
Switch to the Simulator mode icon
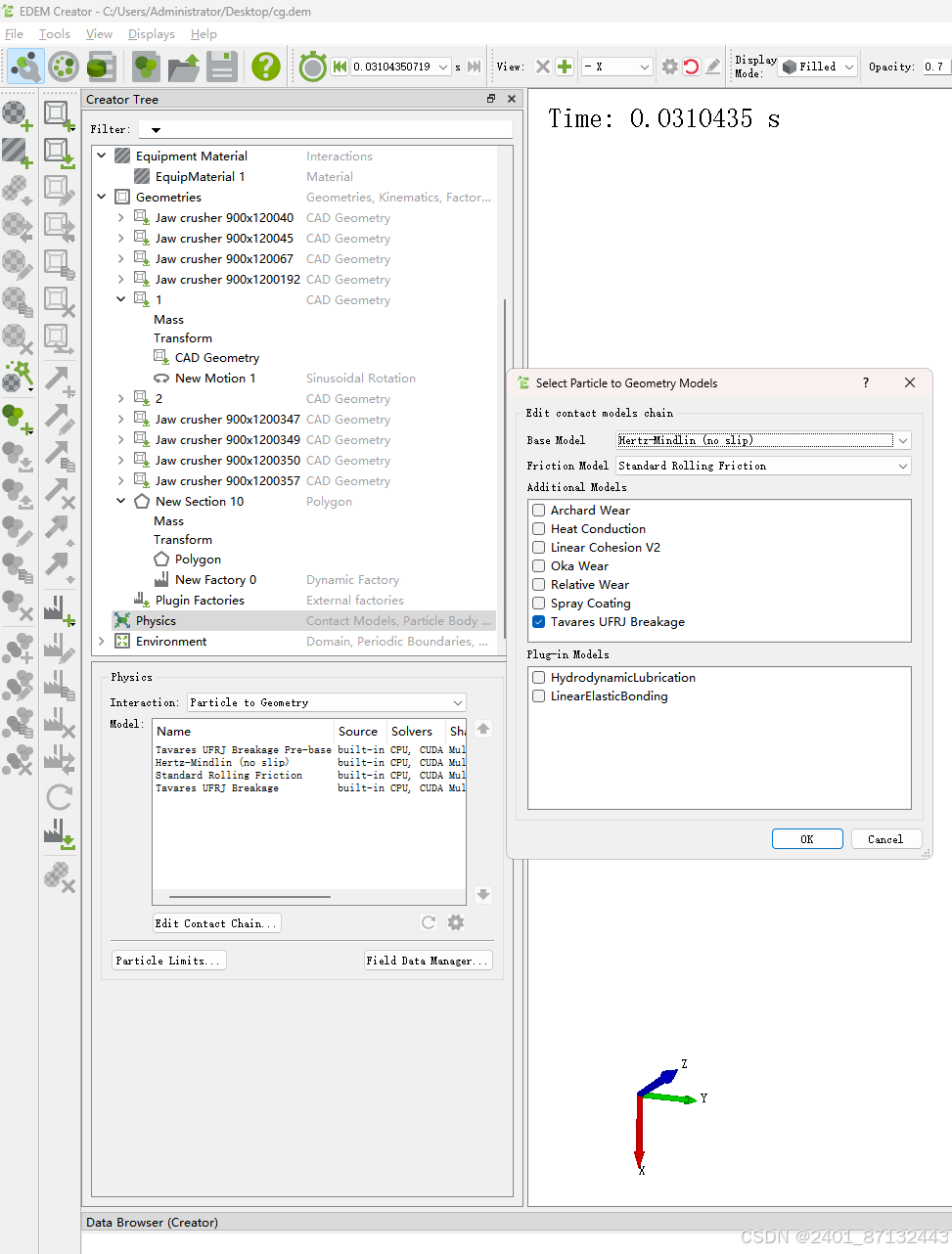tap(63, 67)
